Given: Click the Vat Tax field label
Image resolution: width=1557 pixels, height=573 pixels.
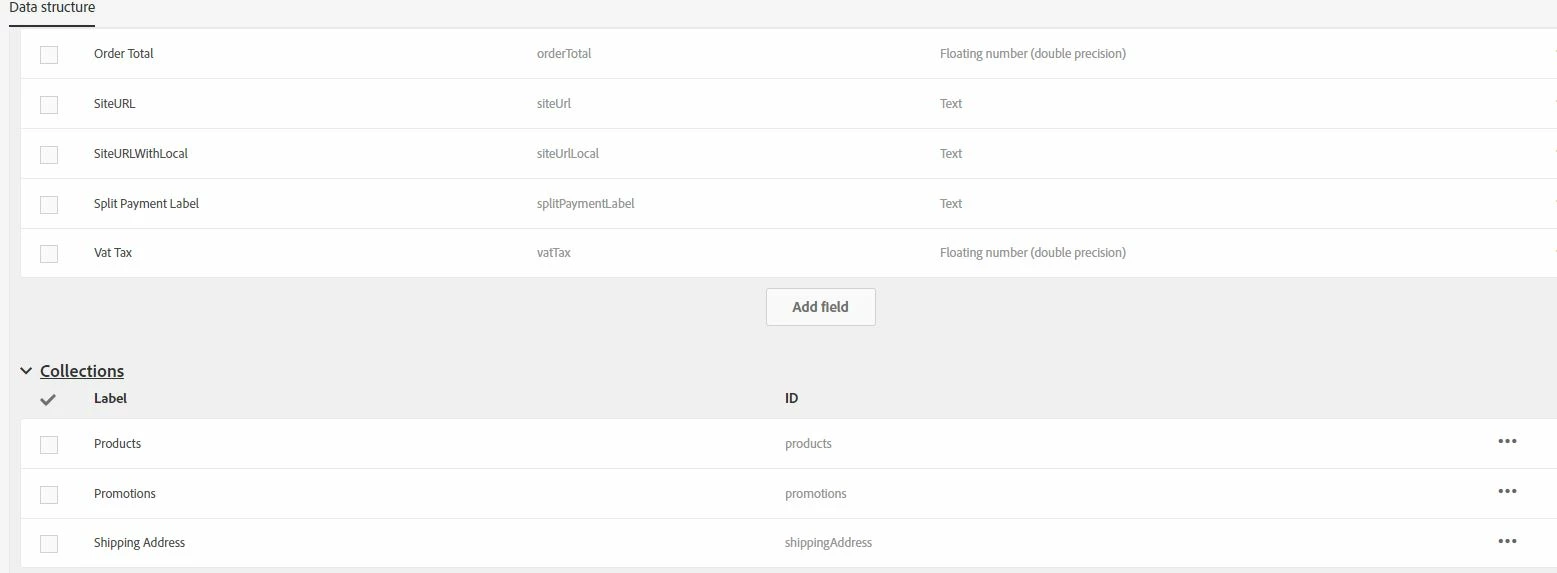Looking at the screenshot, I should click(x=113, y=253).
